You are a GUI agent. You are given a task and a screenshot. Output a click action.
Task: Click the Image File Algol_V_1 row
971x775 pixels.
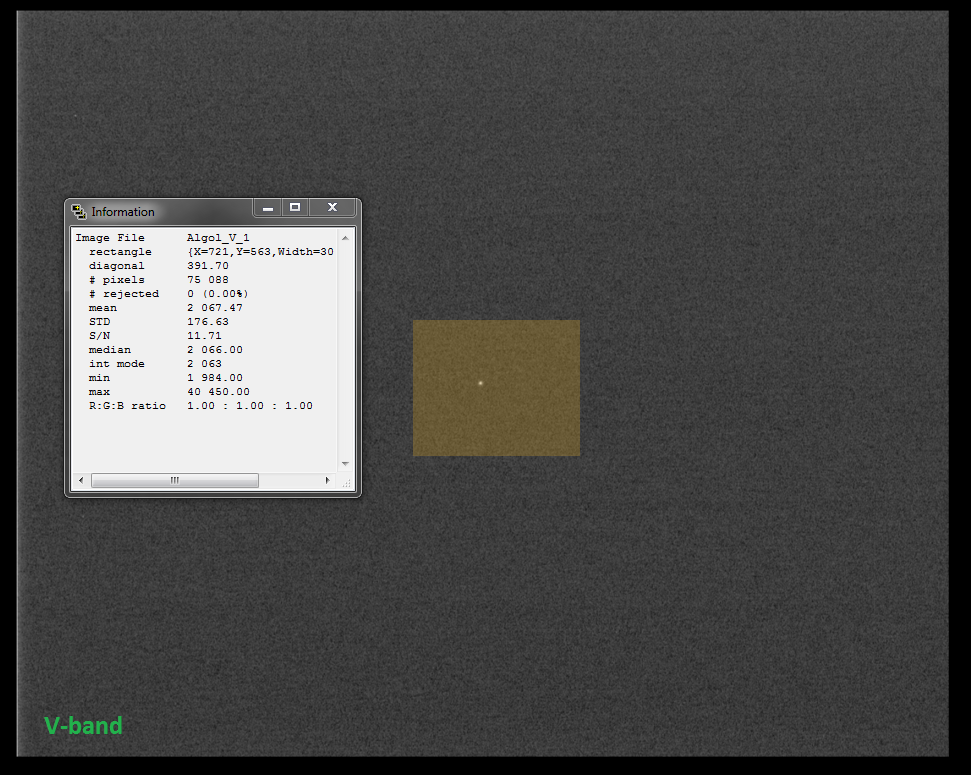162,238
